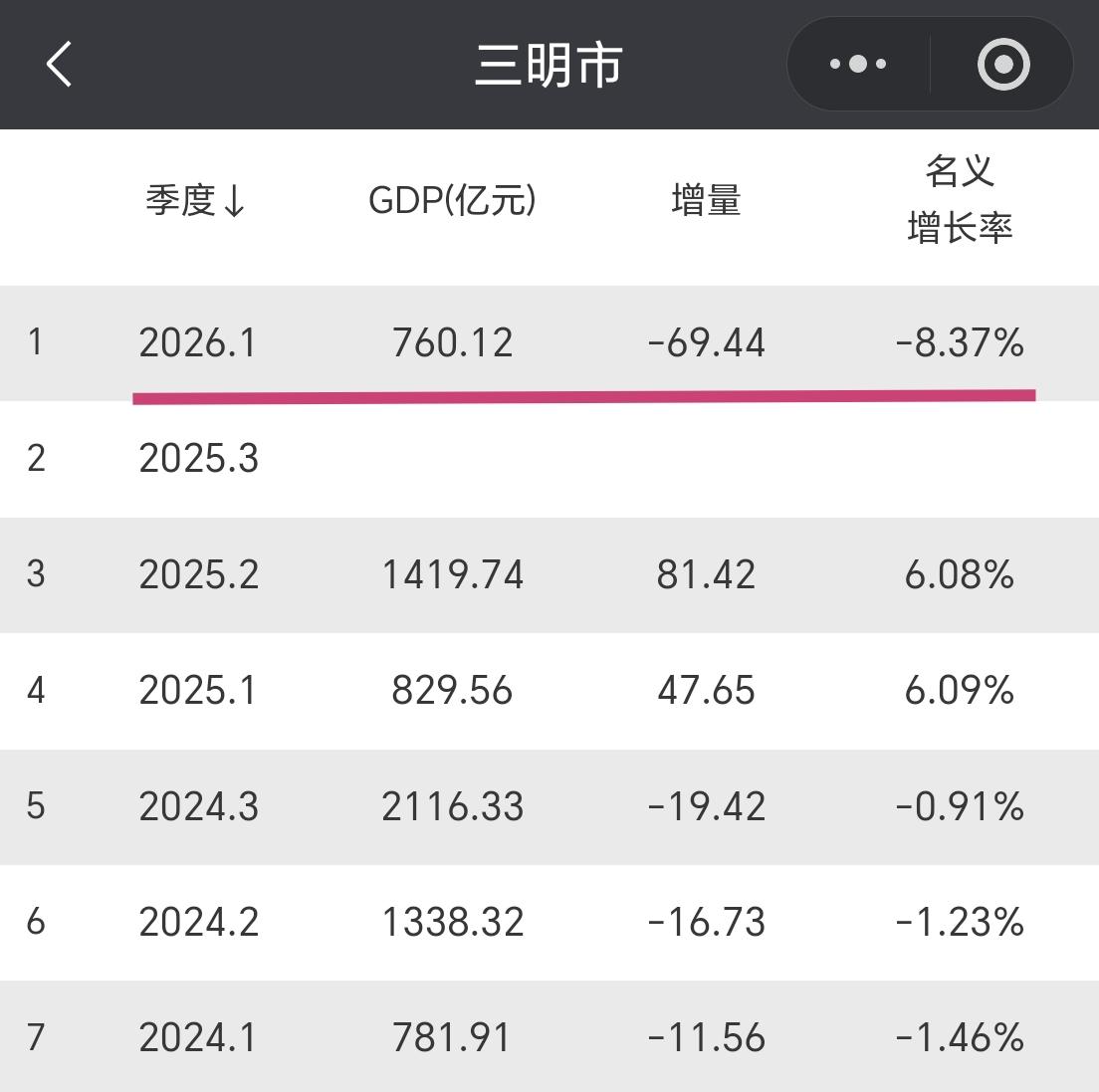
Task: Open the more options ellipsis menu
Action: 857,63
